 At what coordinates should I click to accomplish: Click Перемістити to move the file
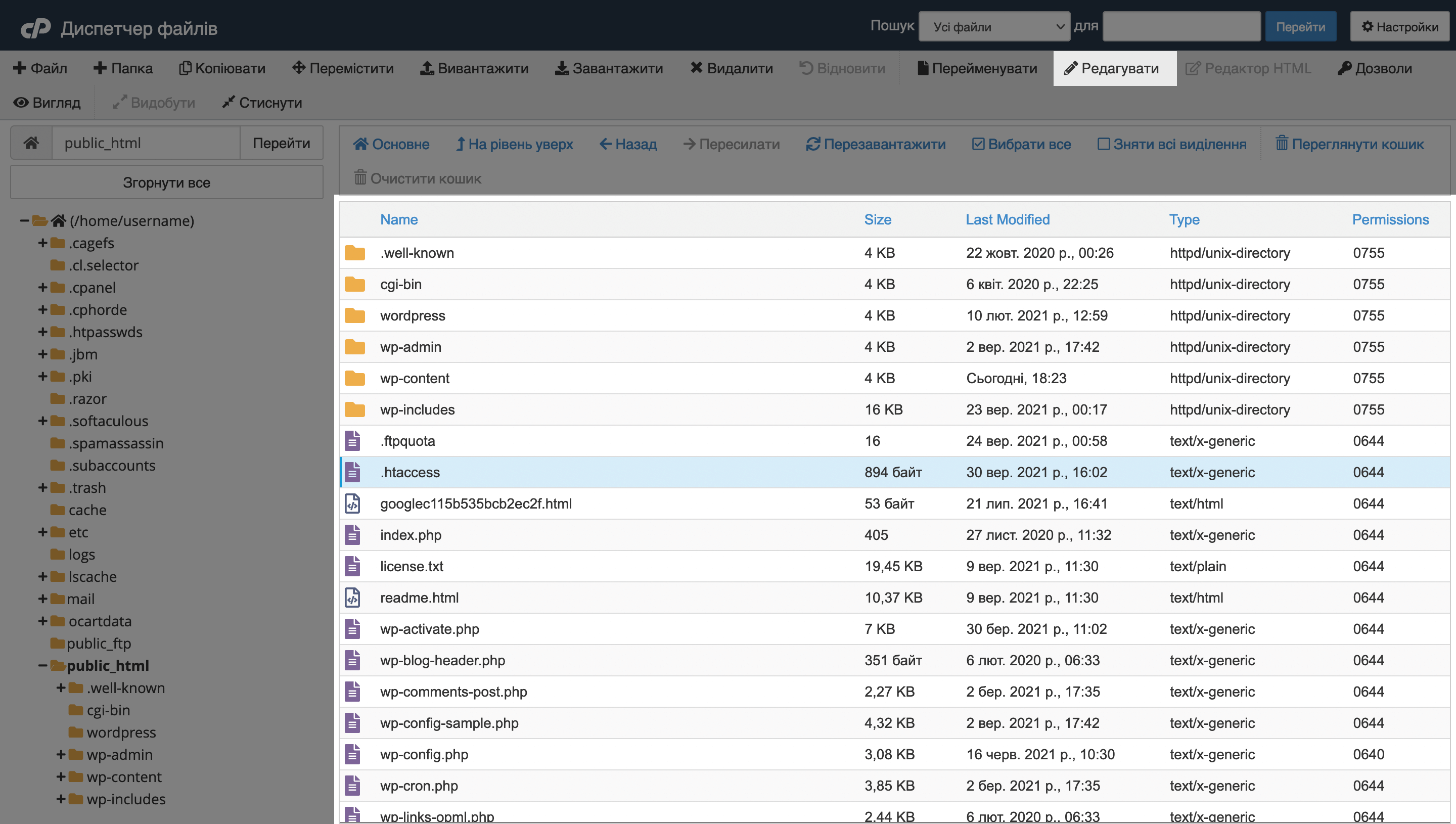click(343, 68)
